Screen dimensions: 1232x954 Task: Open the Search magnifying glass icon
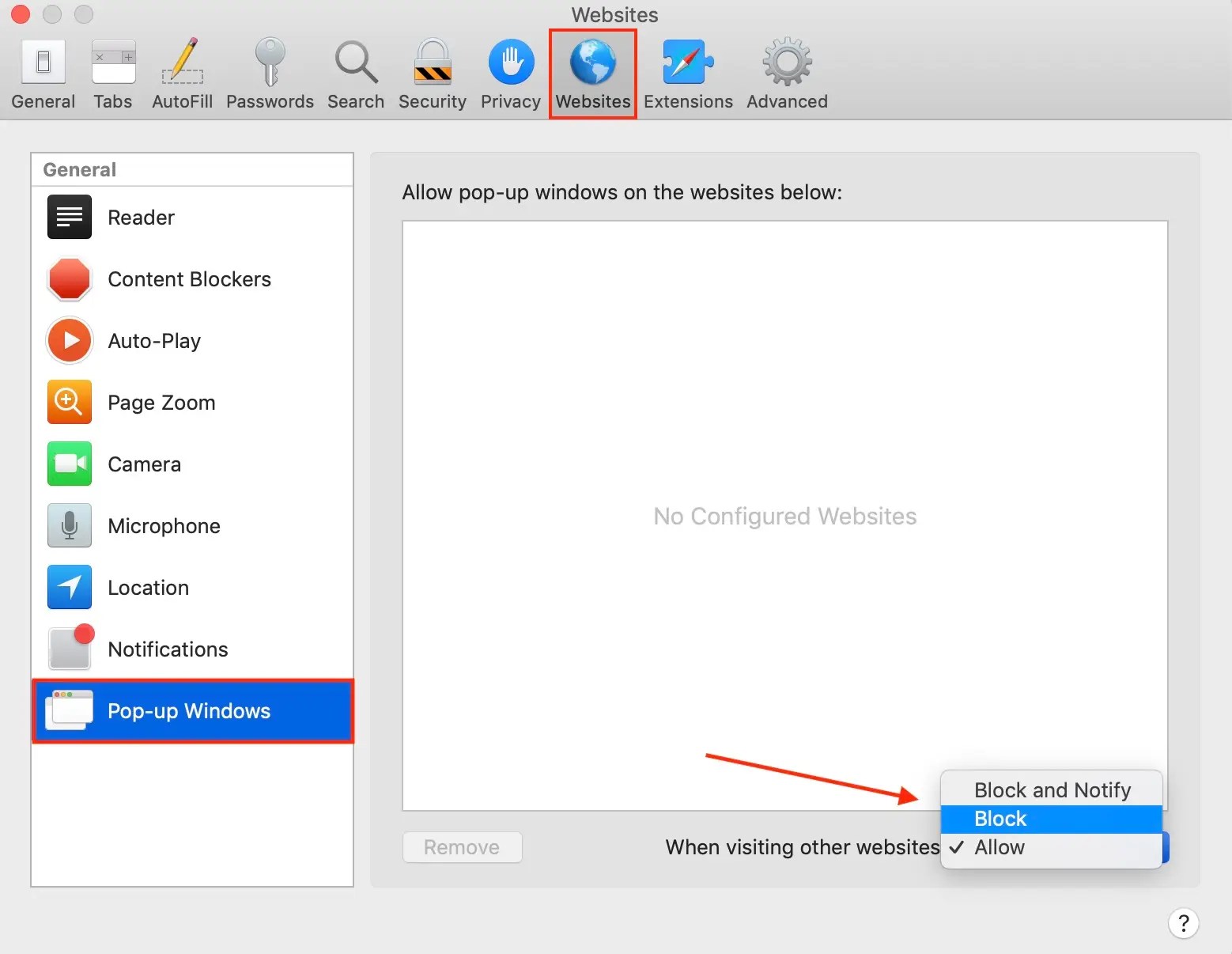[x=356, y=62]
